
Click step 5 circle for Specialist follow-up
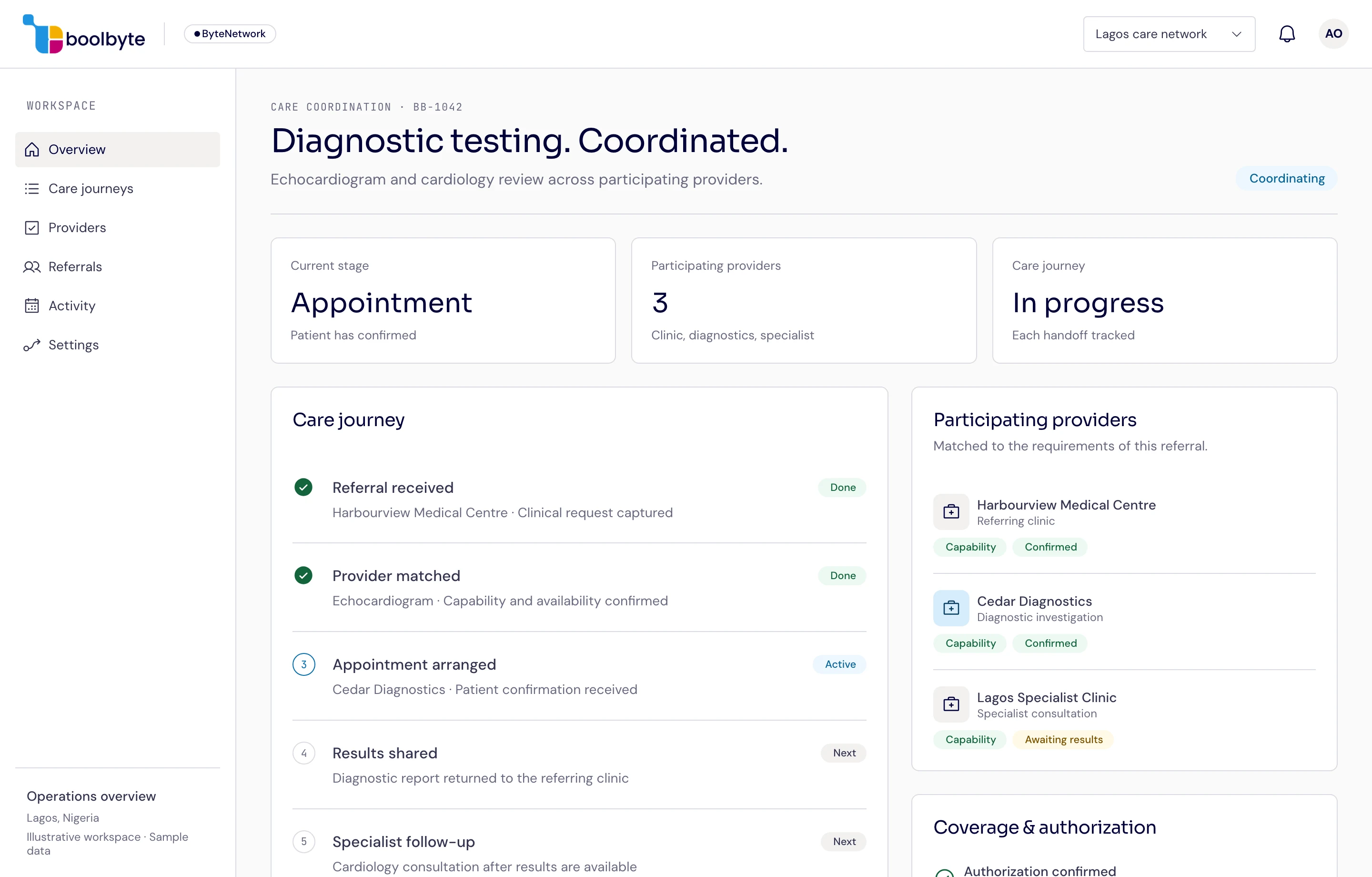click(x=303, y=842)
